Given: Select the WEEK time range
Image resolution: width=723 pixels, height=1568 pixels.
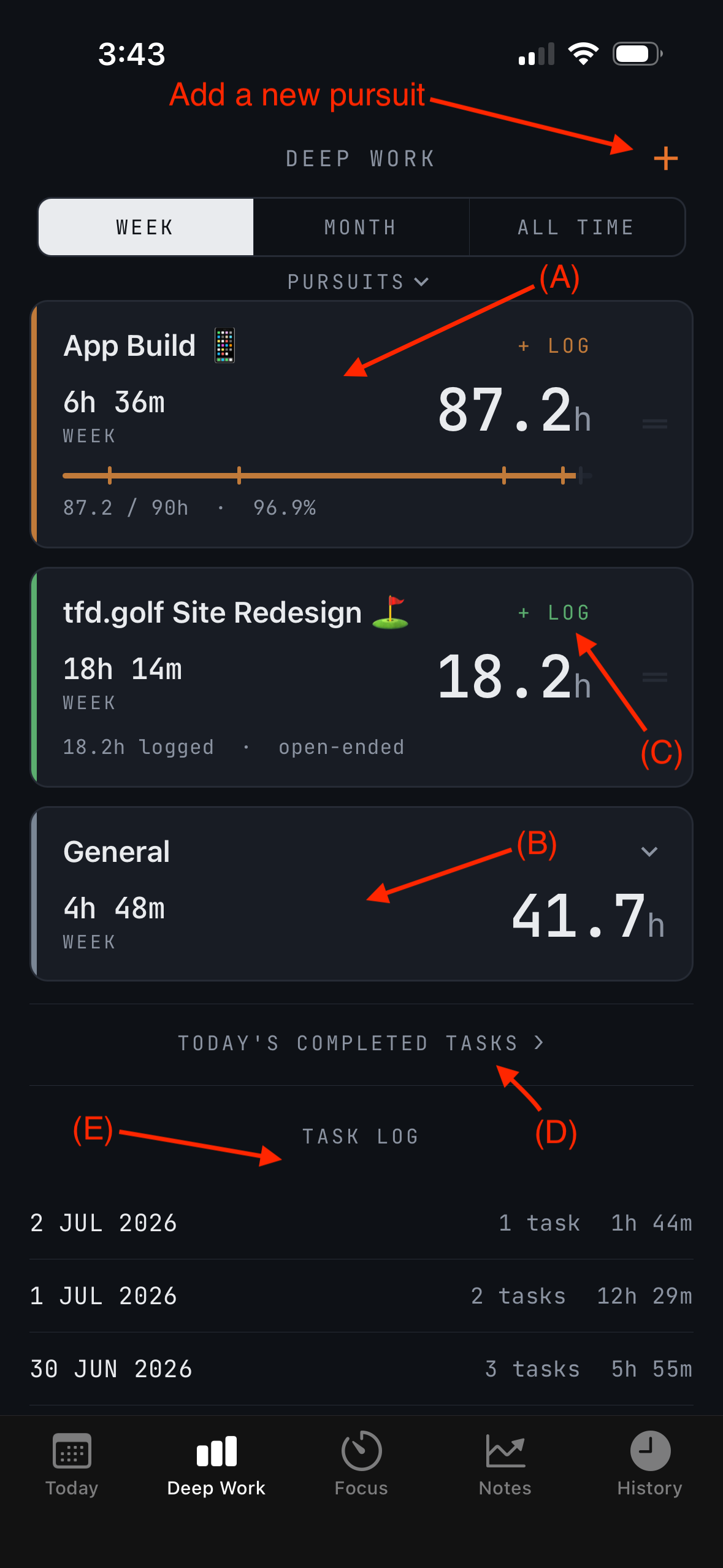Looking at the screenshot, I should [x=146, y=227].
